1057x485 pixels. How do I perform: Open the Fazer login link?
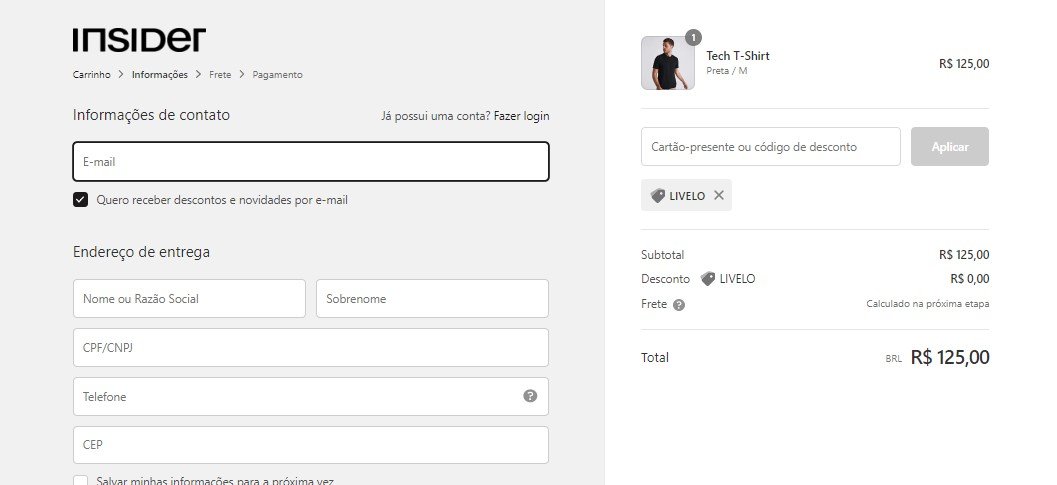(x=521, y=116)
